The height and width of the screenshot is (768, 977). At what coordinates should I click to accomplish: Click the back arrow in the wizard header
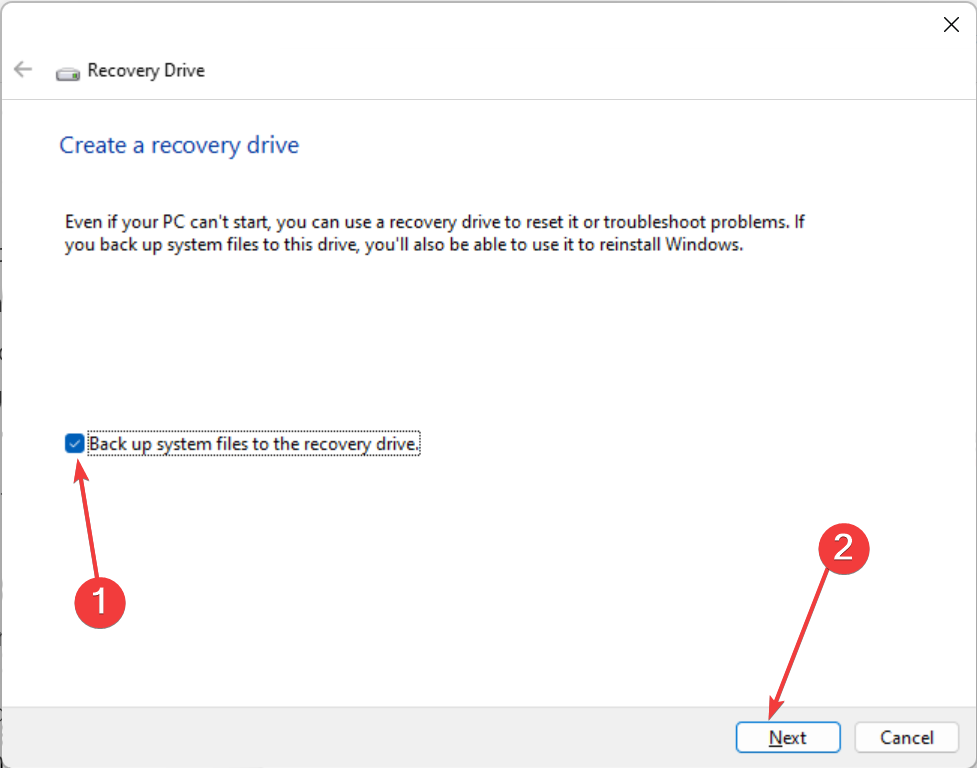(23, 69)
